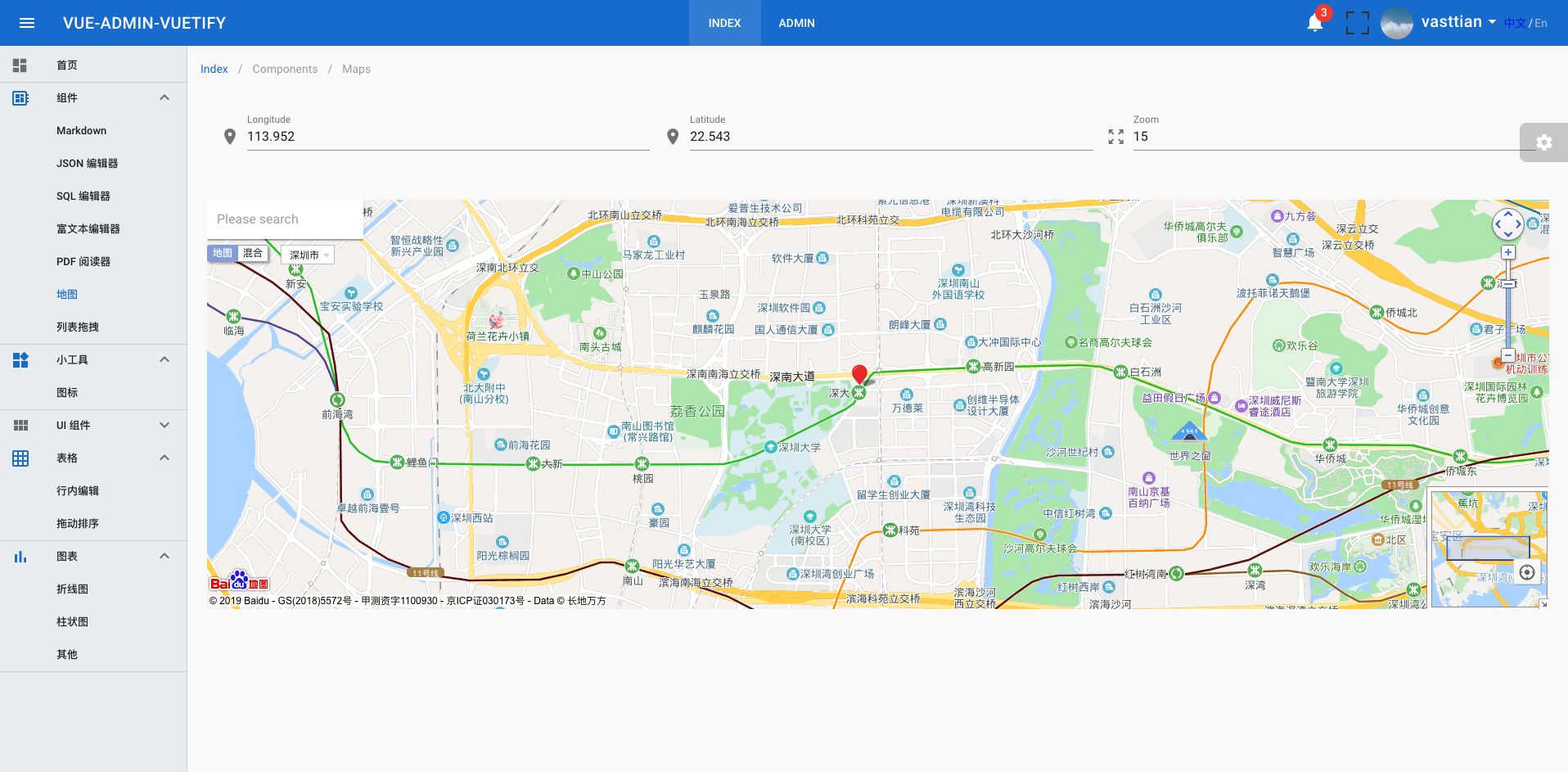
Task: Click the Zoom input field
Action: [1334, 137]
